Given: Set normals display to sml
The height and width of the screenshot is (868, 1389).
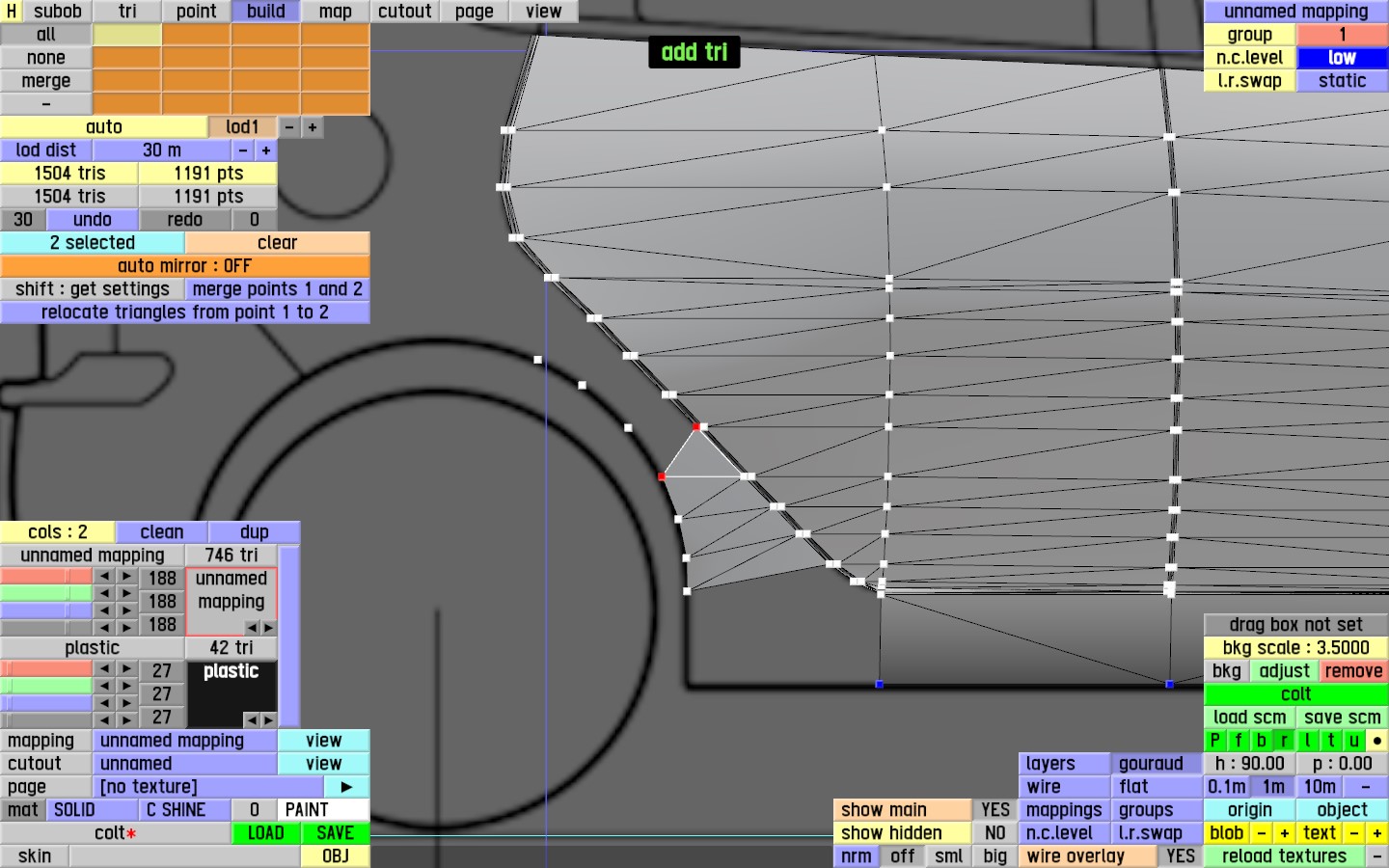Looking at the screenshot, I should (949, 856).
